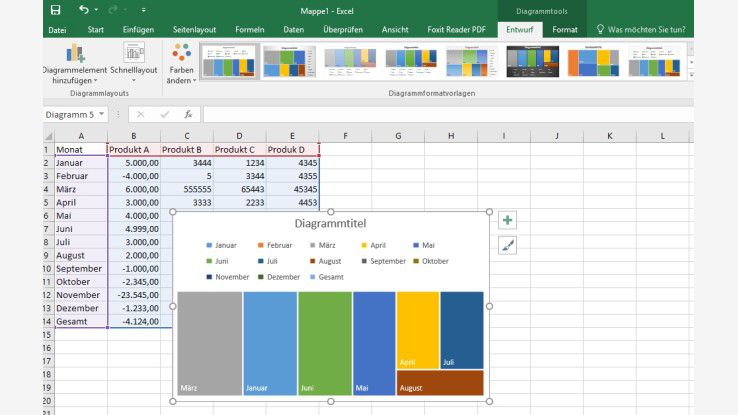This screenshot has width=738, height=415.
Task: Click the fx insert function icon
Action: point(188,114)
